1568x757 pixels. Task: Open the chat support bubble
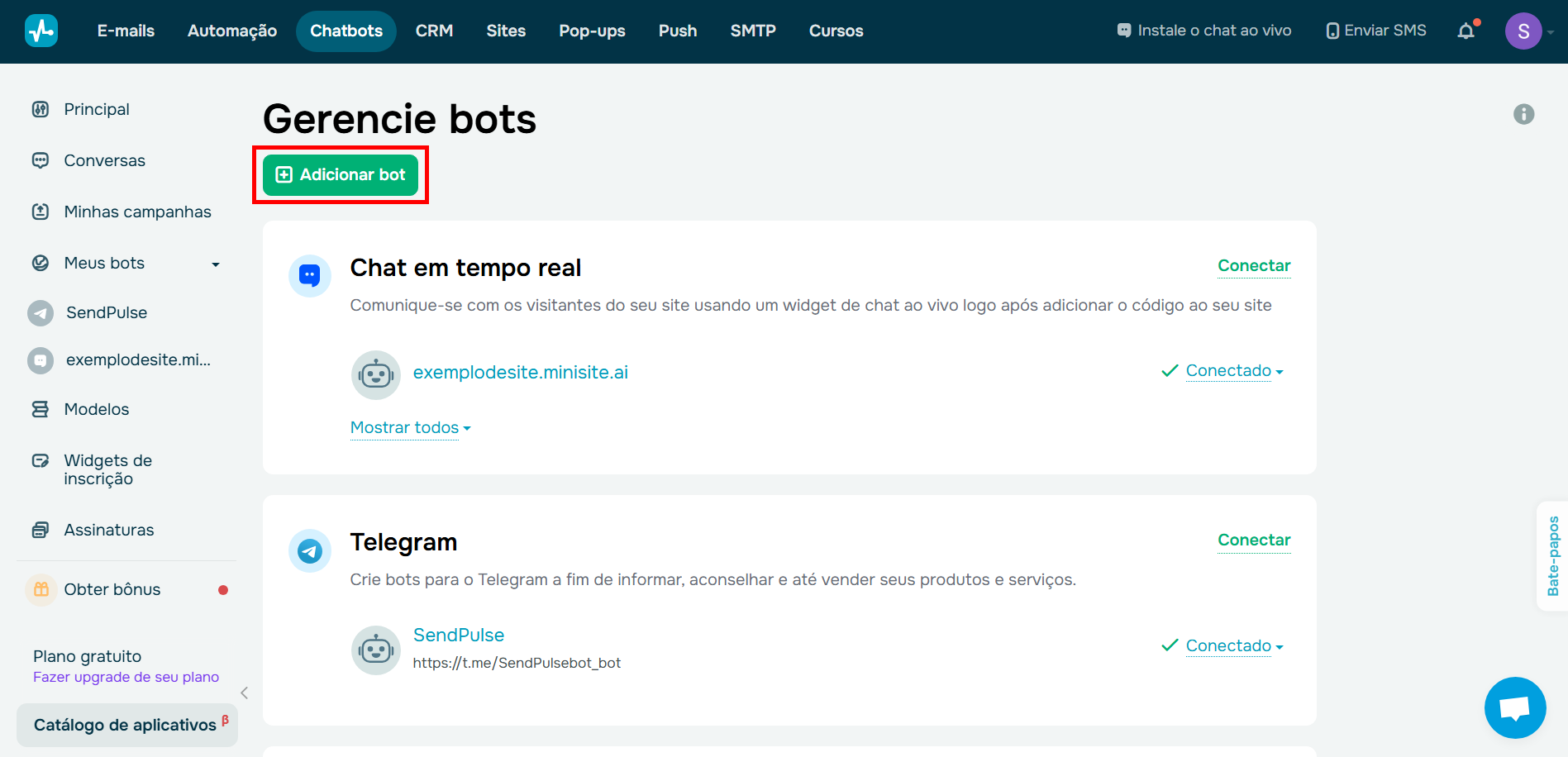[1515, 707]
